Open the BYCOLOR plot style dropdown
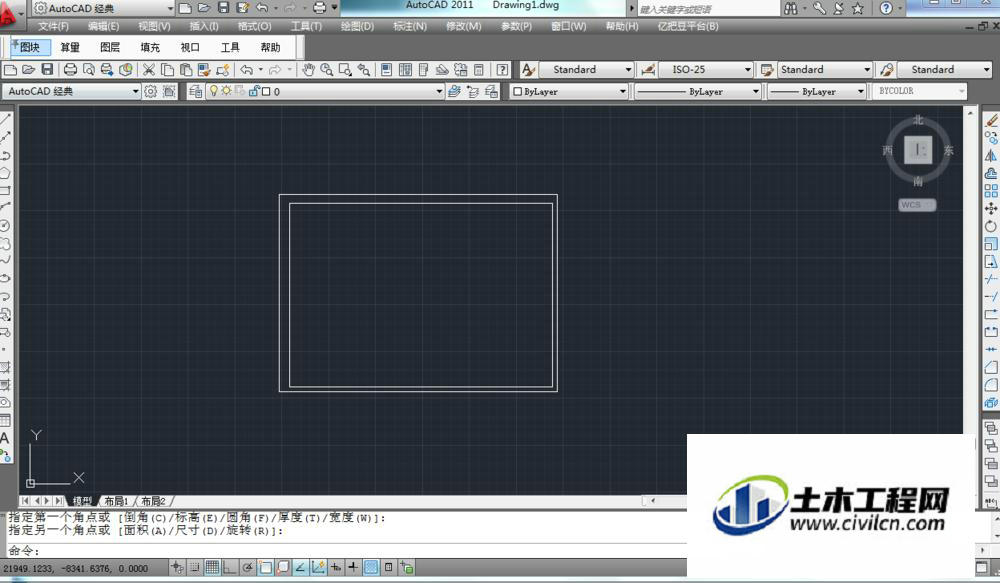This screenshot has width=1000, height=583. point(962,91)
